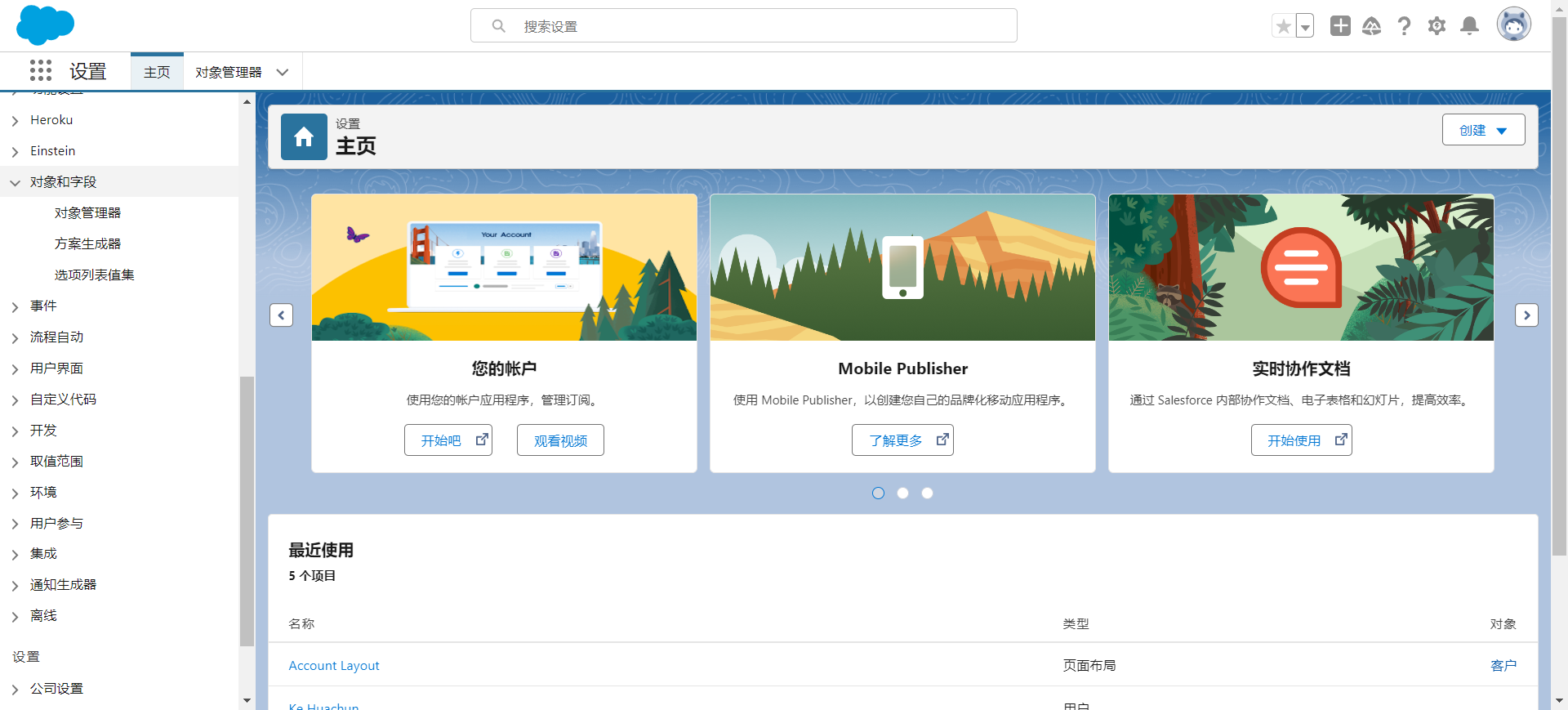Screen dimensions: 1568x710
Task: Open the 对象管理器 tab
Action: coord(229,72)
